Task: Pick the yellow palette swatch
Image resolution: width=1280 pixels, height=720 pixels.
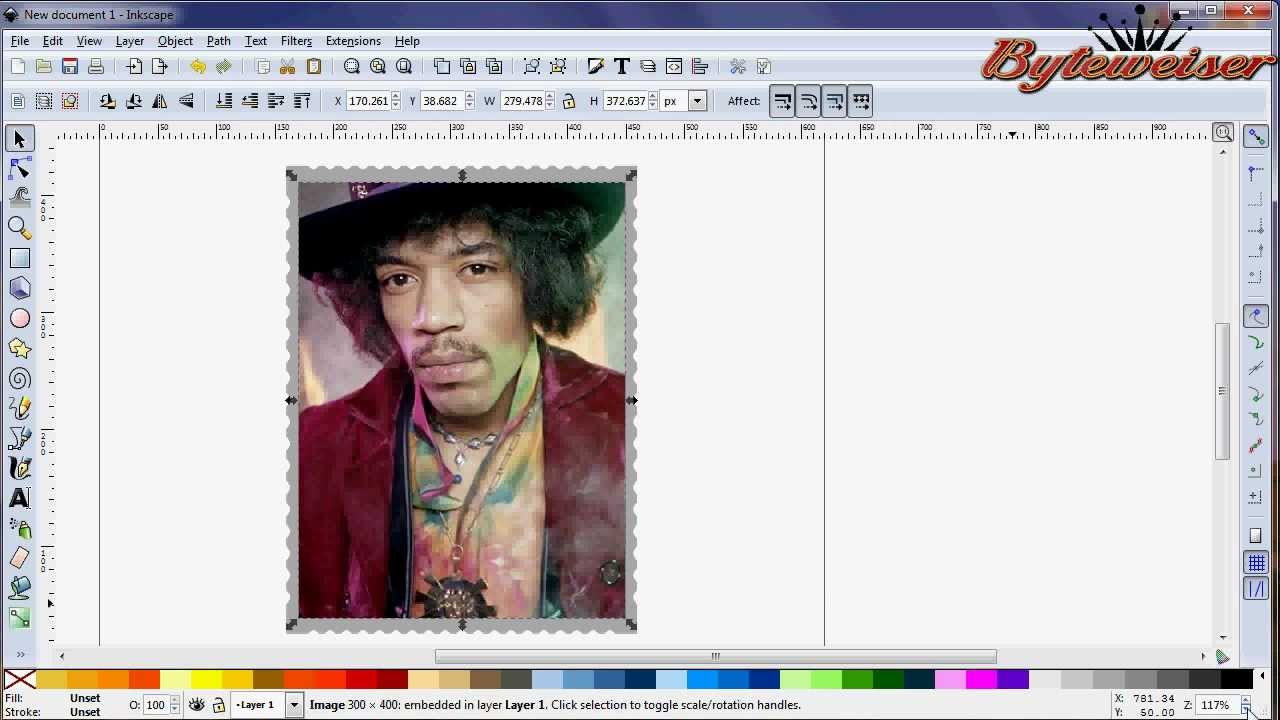Action: click(206, 680)
